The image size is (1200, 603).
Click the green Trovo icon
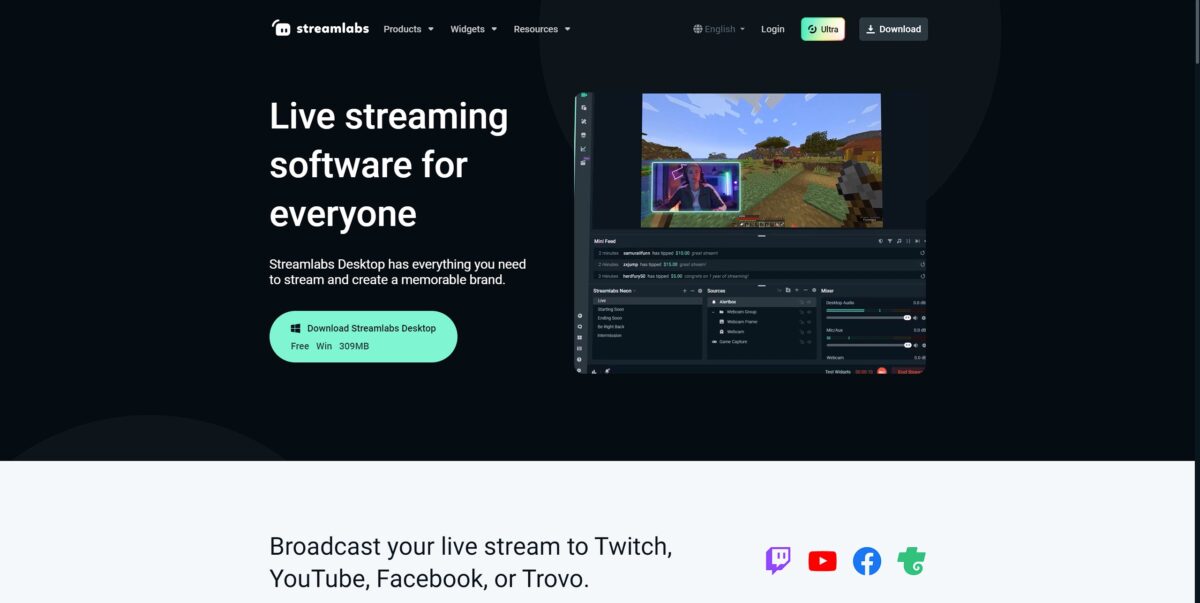911,561
